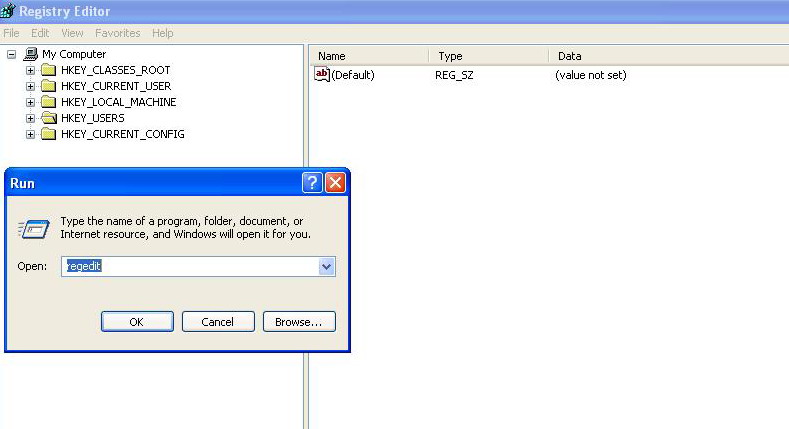Viewport: 789px width, 429px height.
Task: Open the View menu
Action: click(72, 33)
